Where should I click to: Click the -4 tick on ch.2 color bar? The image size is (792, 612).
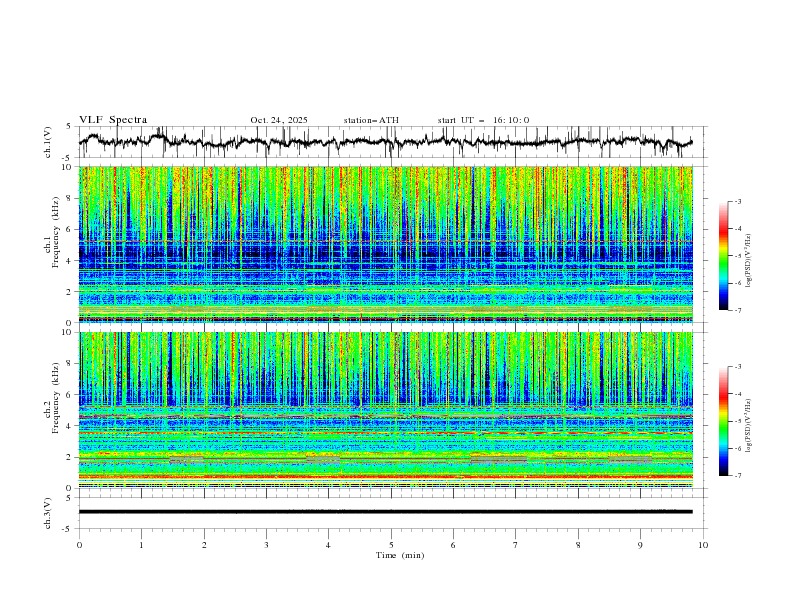pyautogui.click(x=737, y=394)
